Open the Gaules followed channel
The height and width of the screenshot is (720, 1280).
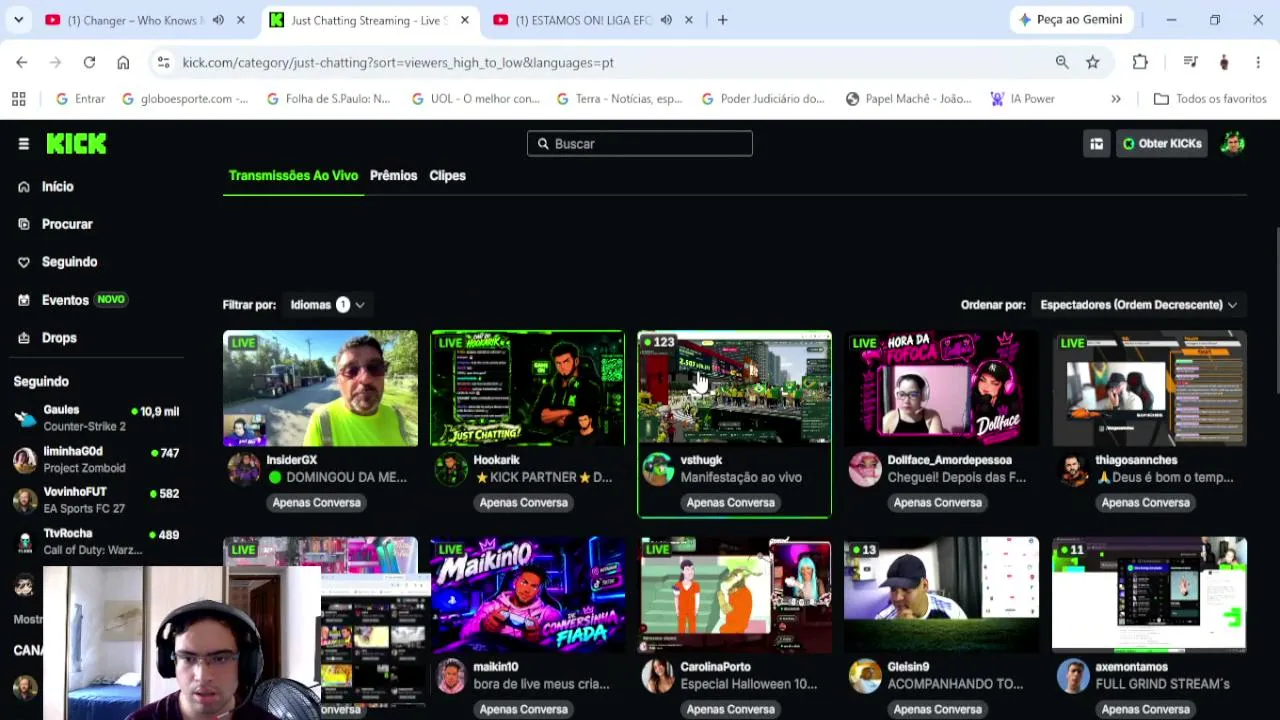coord(96,418)
